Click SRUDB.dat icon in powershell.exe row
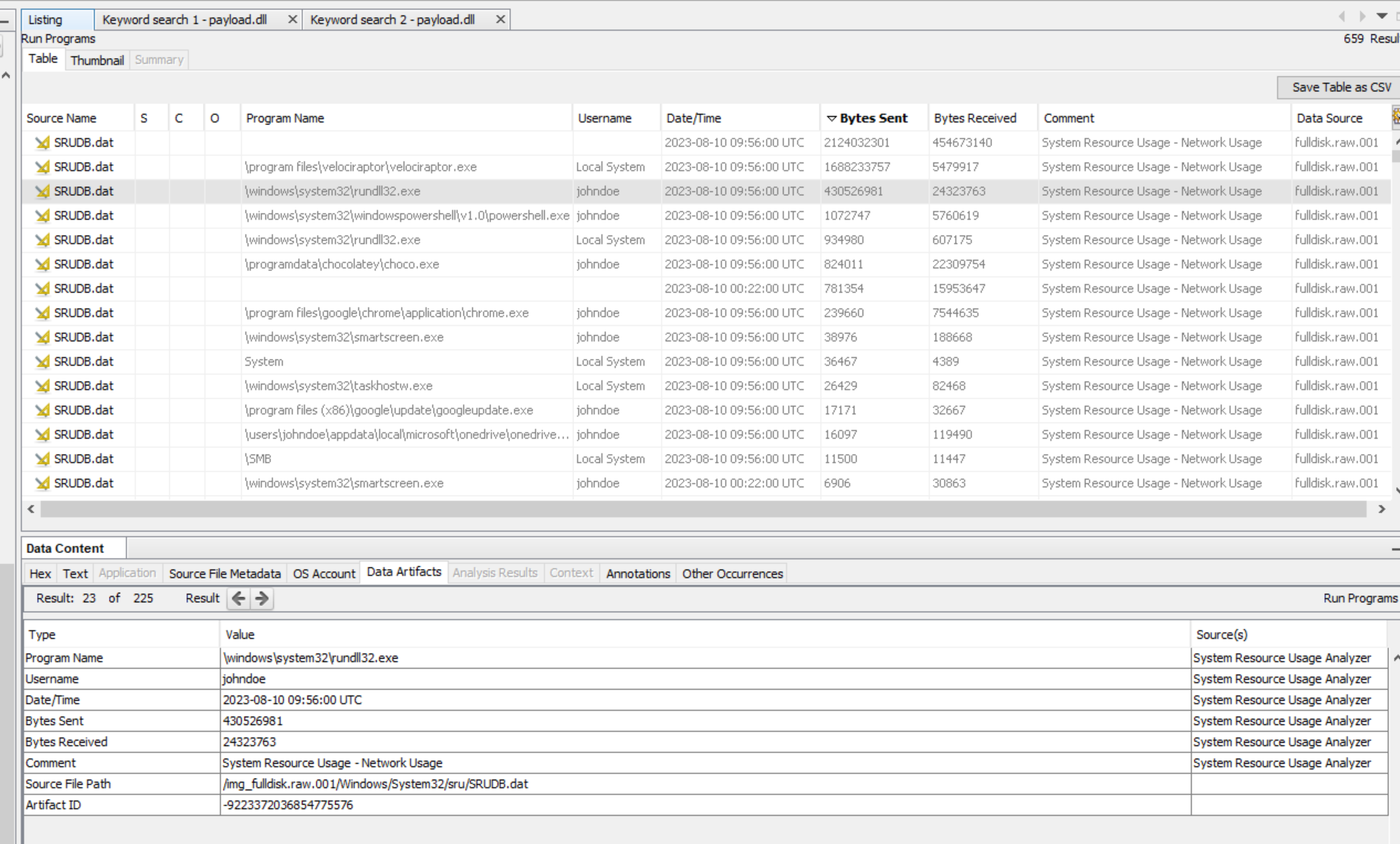 pos(42,216)
